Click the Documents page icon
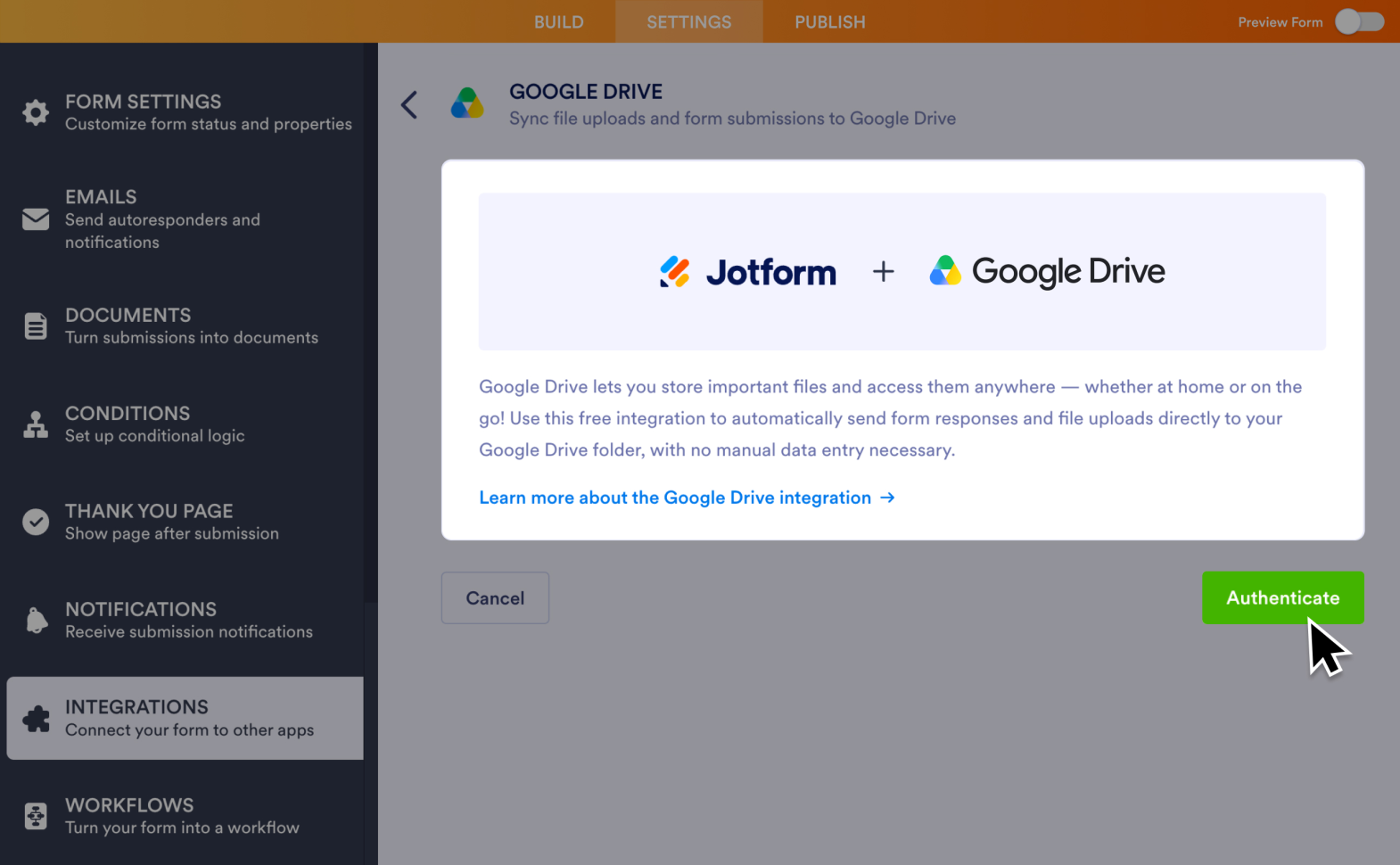Screen dimensions: 1400x865 [x=36, y=326]
